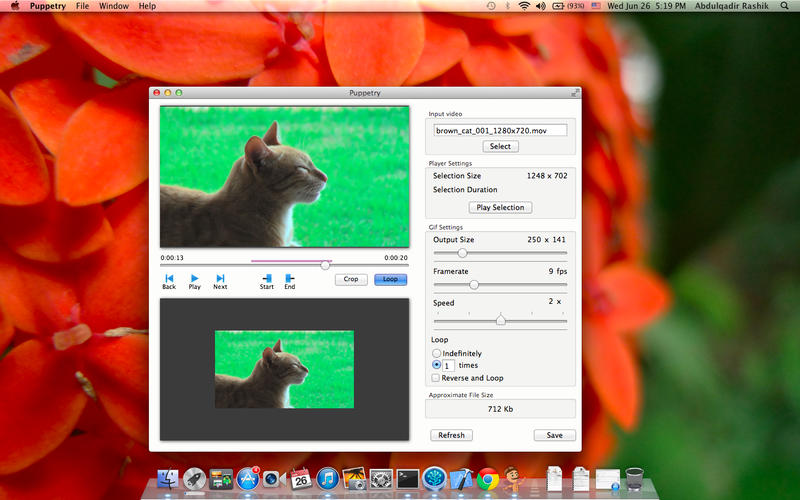Click the Select video button
This screenshot has width=800, height=500.
click(x=500, y=146)
